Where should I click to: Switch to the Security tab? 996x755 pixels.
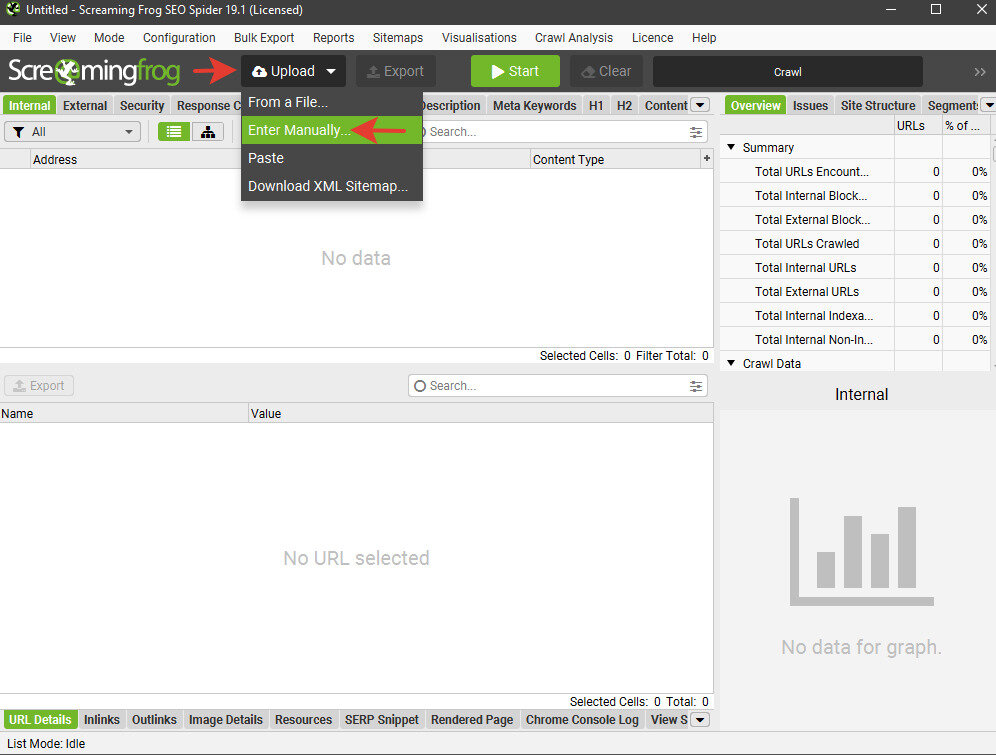(x=142, y=105)
